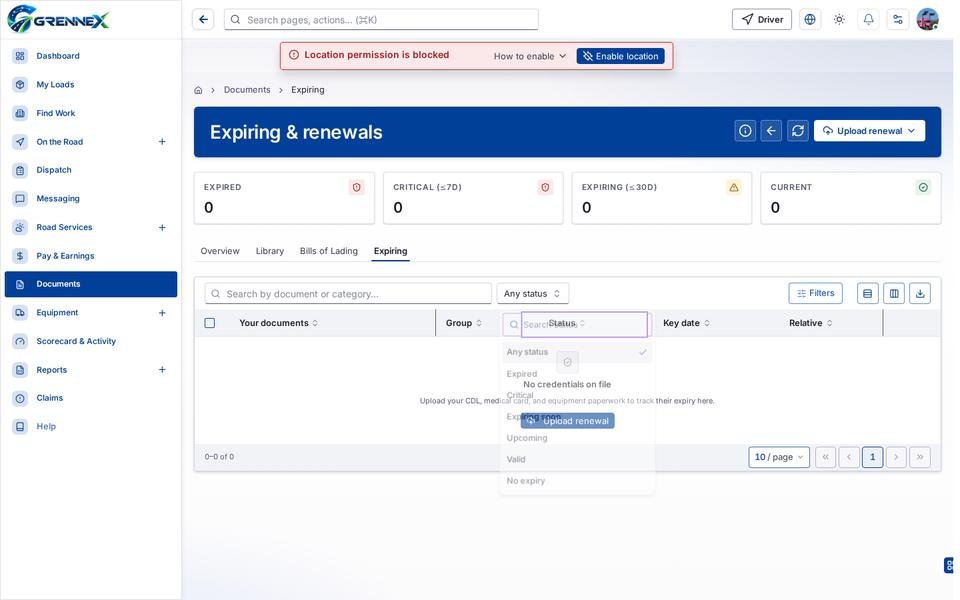This screenshot has width=960, height=600.
Task: Switch to the Overview tab
Action: (x=220, y=251)
